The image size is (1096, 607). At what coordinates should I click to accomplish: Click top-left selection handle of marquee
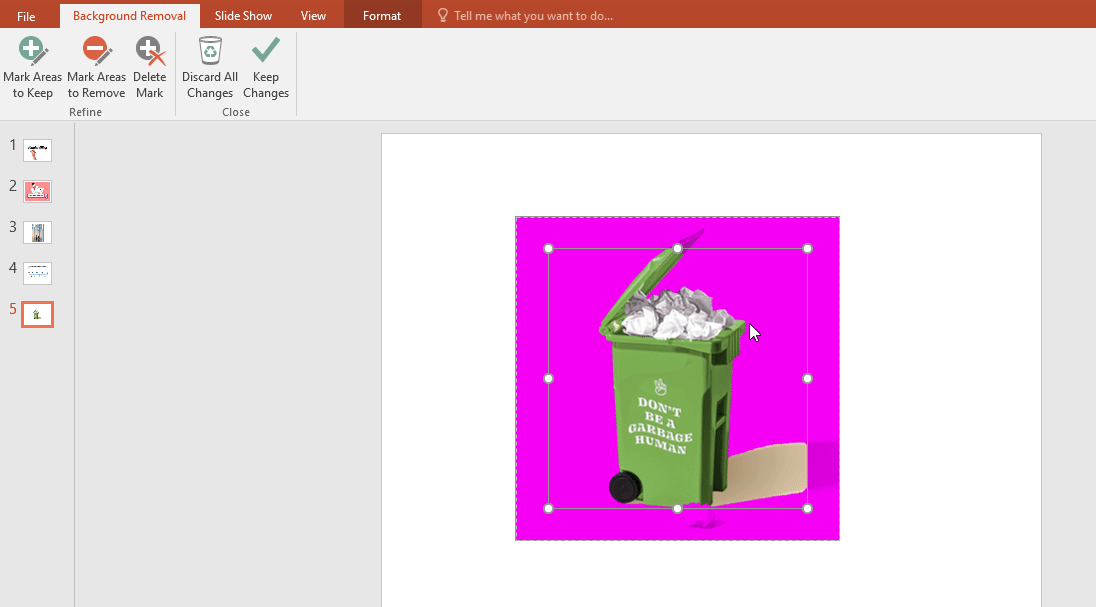pyautogui.click(x=548, y=248)
